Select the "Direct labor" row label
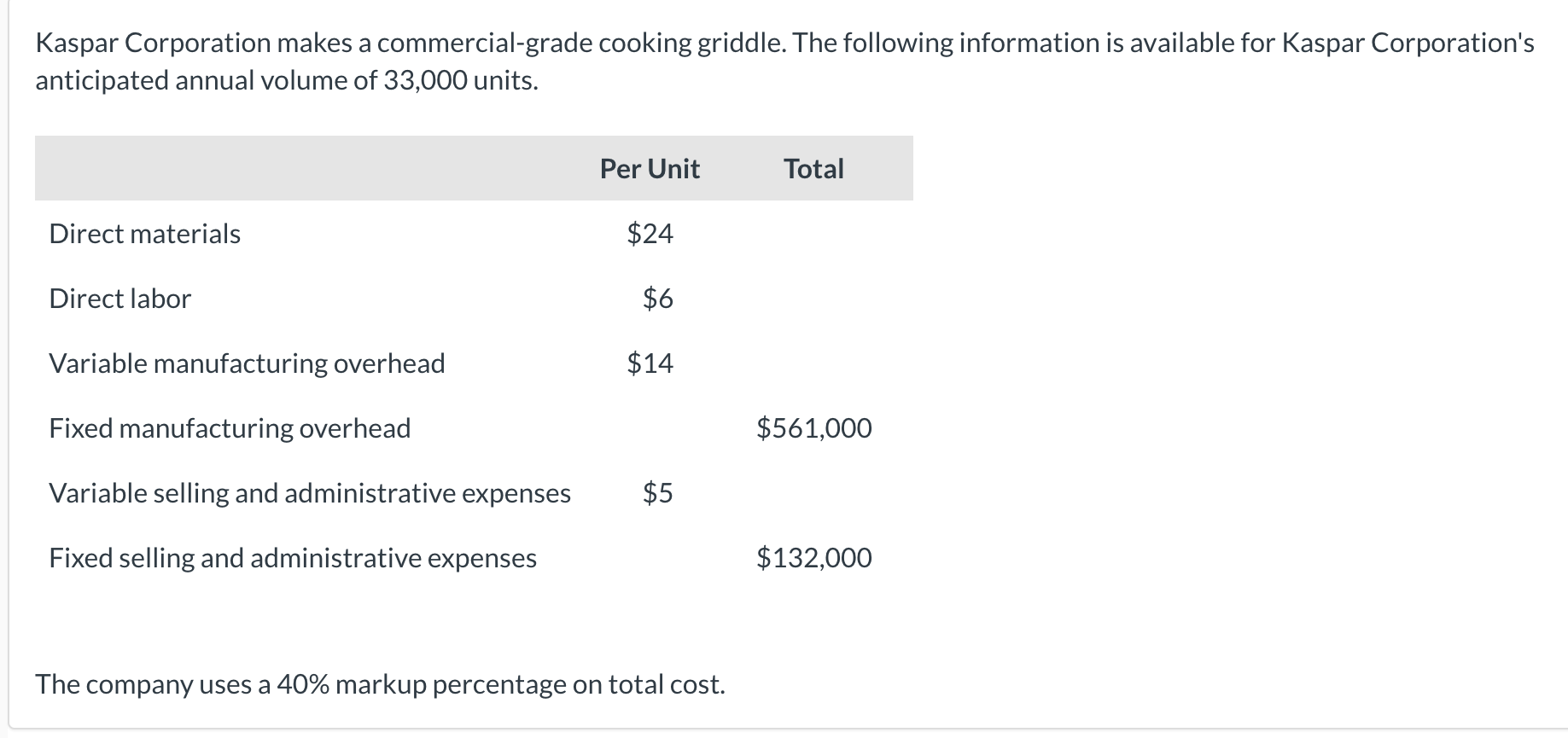The width and height of the screenshot is (1568, 738). pos(120,299)
